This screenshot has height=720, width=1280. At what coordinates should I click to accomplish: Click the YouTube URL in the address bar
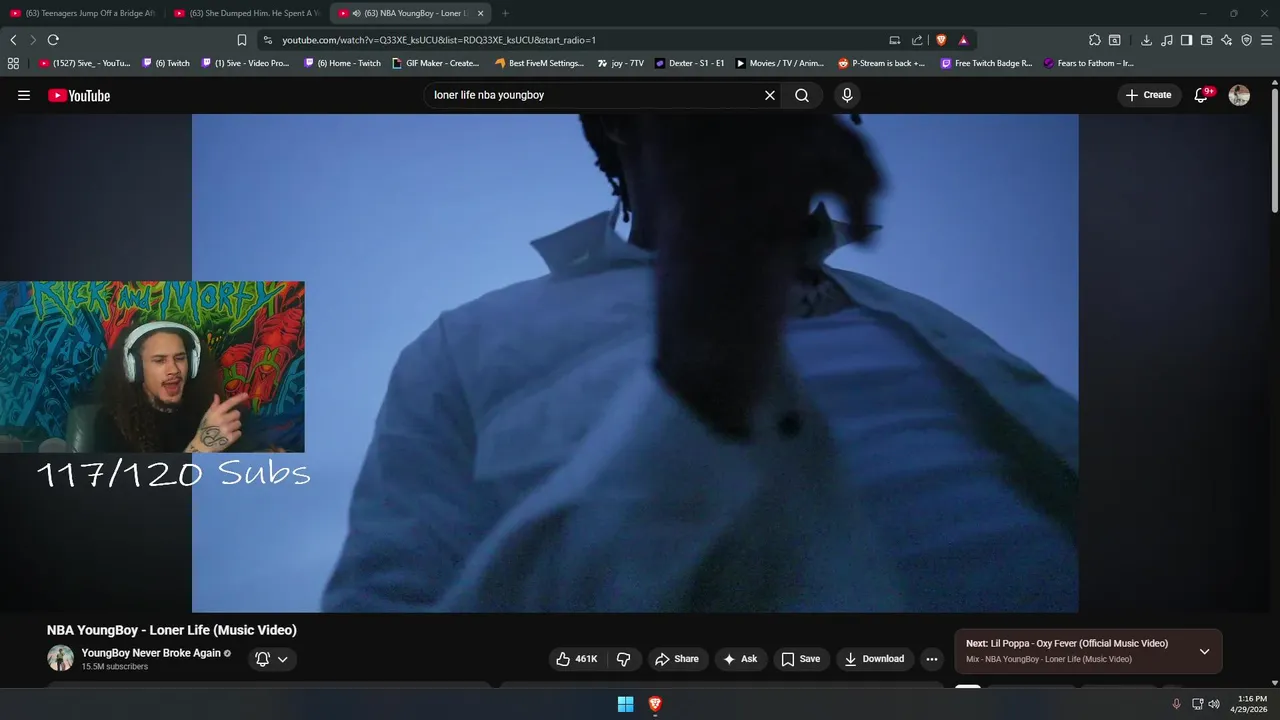[x=439, y=40]
